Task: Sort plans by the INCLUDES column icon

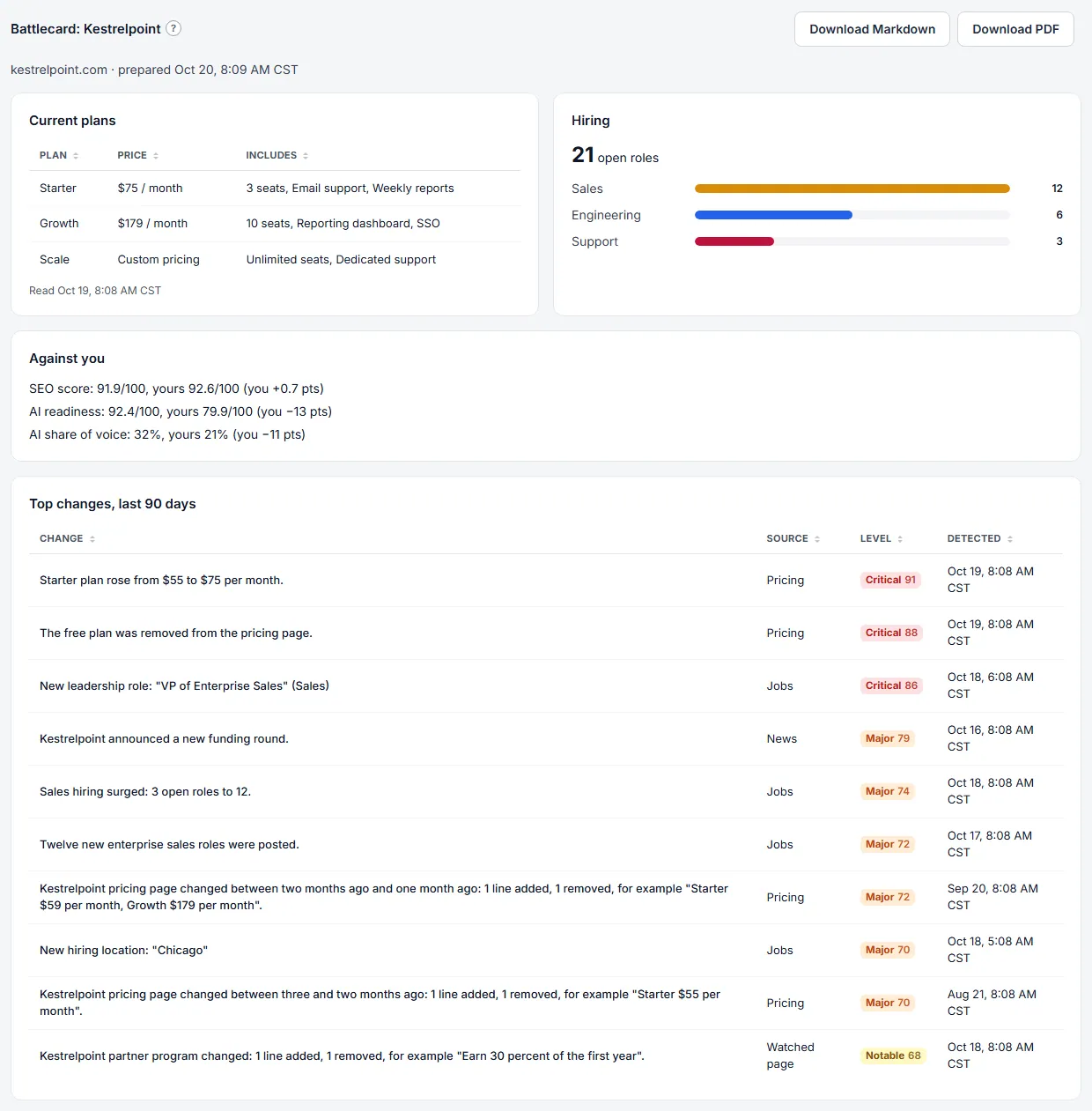Action: click(x=306, y=156)
